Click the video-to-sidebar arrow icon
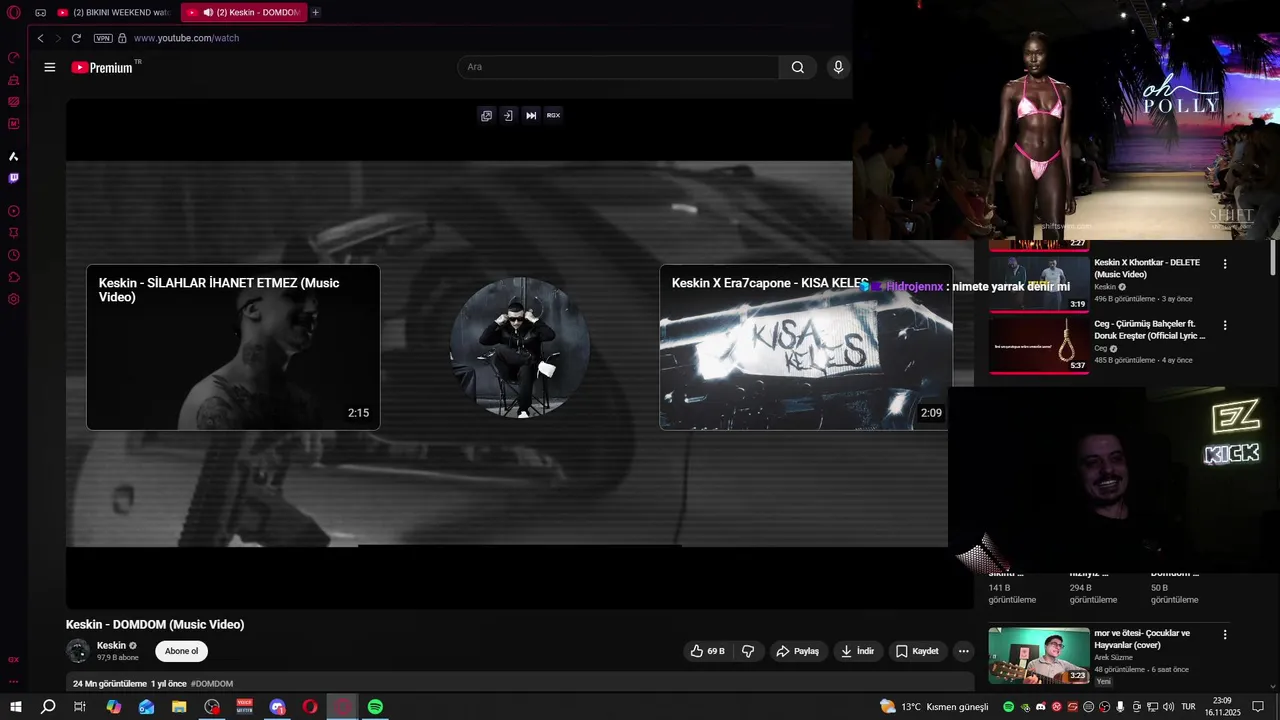Screen dimensions: 1280x720 [508, 115]
